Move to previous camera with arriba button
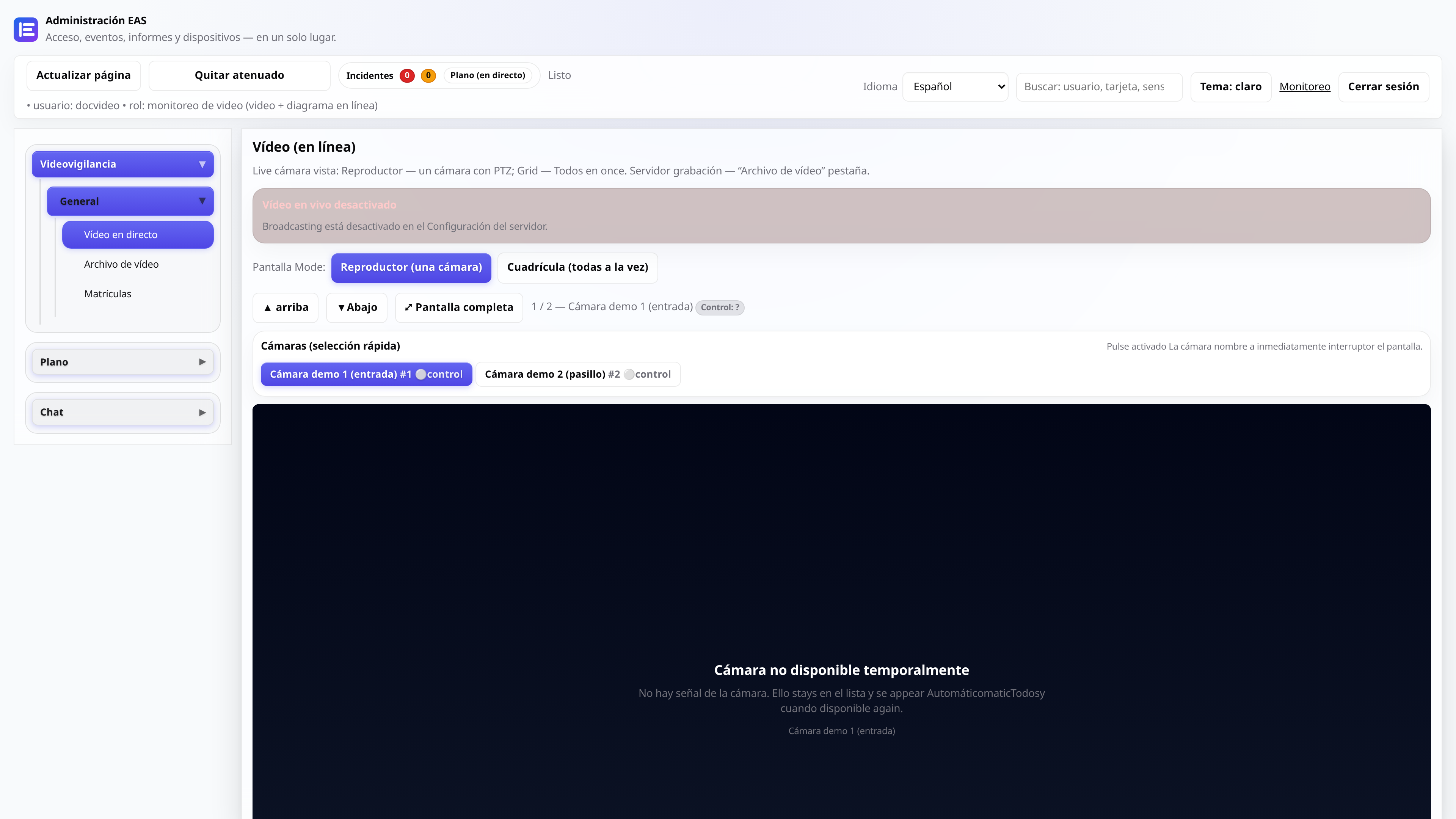The width and height of the screenshot is (1456, 819). pos(286,308)
